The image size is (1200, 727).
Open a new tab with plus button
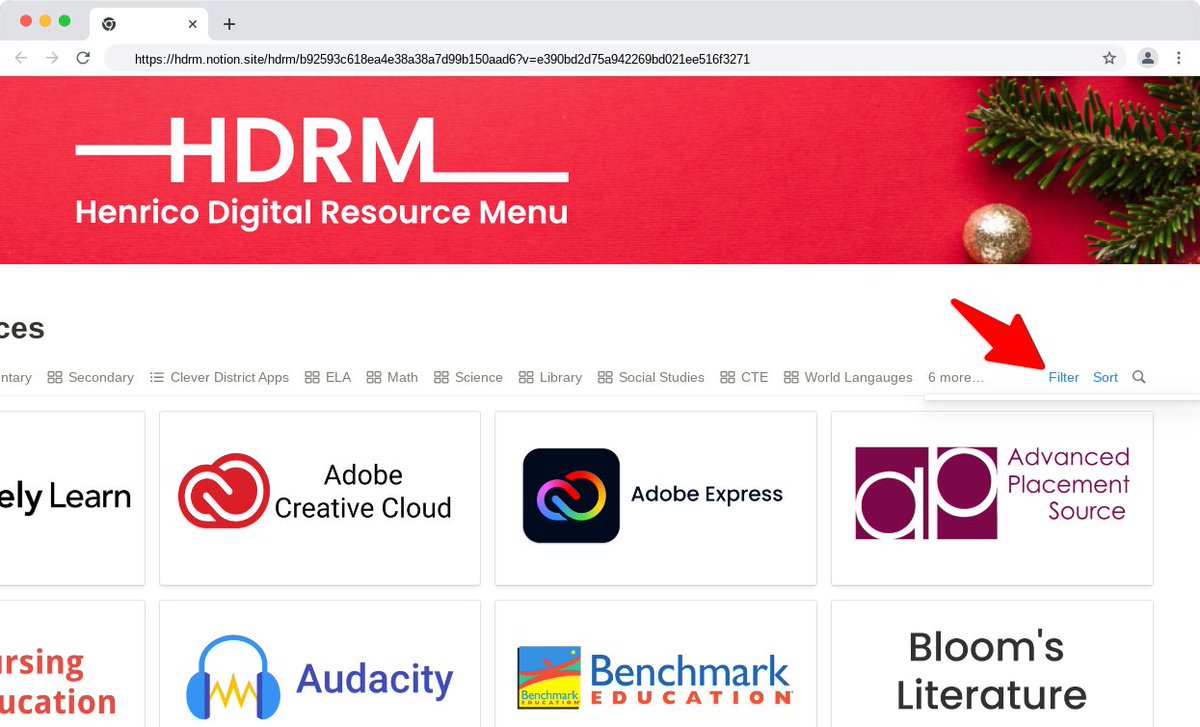pyautogui.click(x=229, y=24)
